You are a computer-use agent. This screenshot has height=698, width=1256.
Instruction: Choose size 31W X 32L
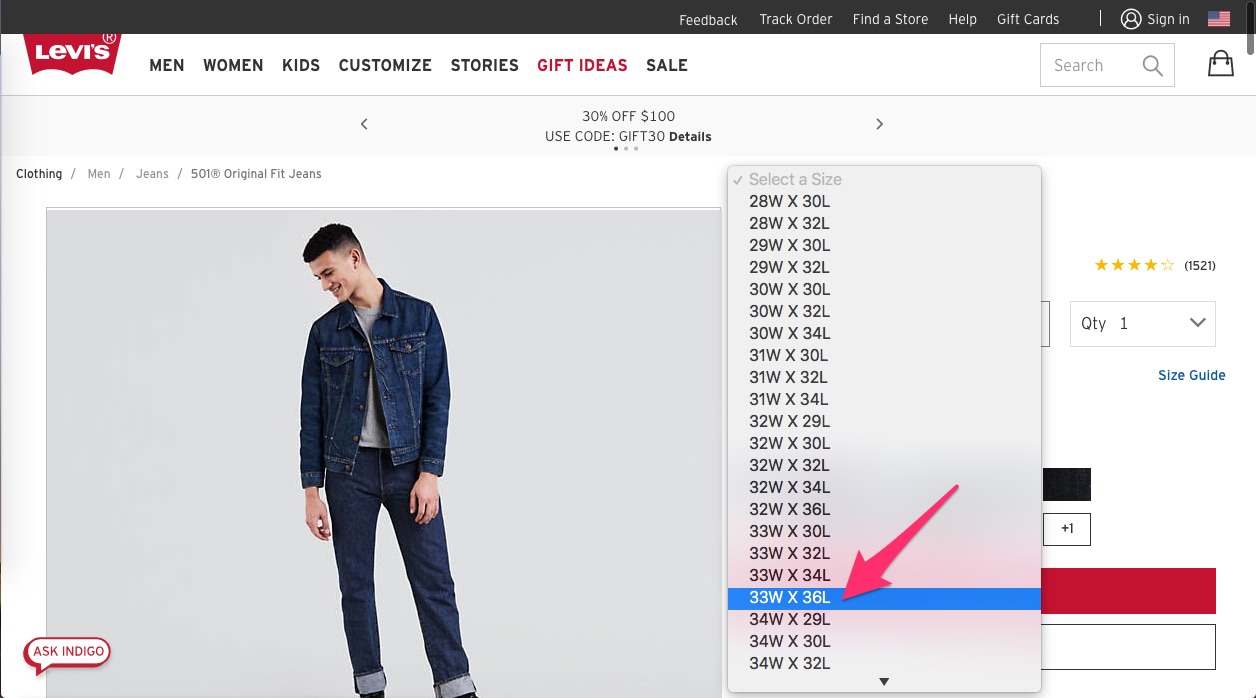pos(884,377)
